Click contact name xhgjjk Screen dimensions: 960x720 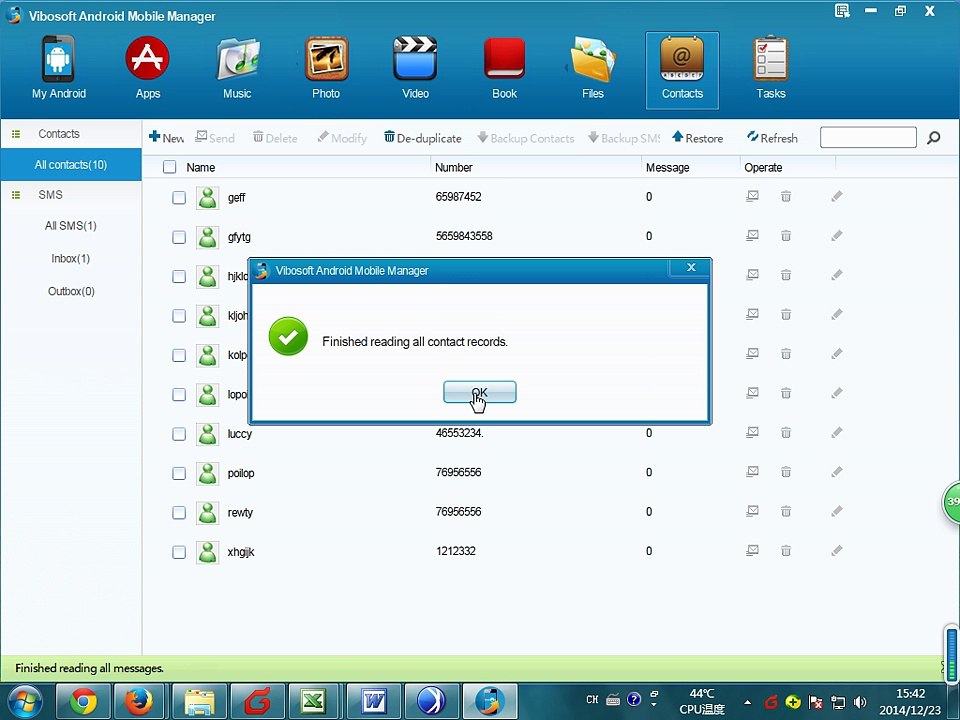click(241, 552)
